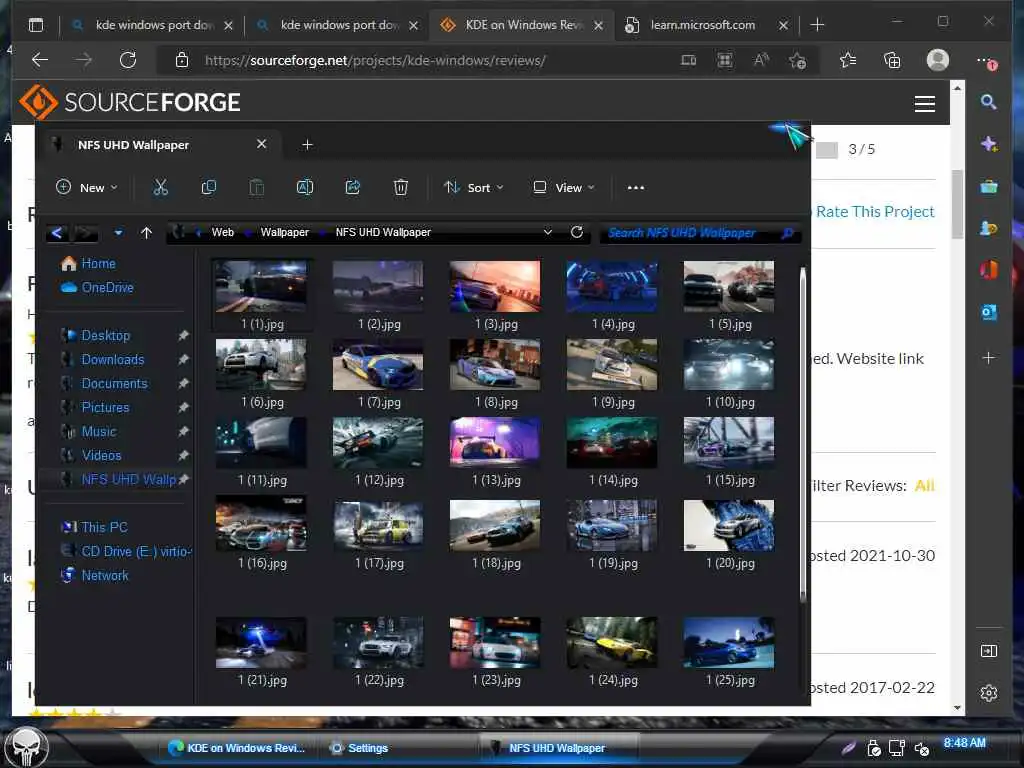This screenshot has width=1024, height=768.
Task: Click the Explorer file list scrollbar
Action: pos(803,434)
